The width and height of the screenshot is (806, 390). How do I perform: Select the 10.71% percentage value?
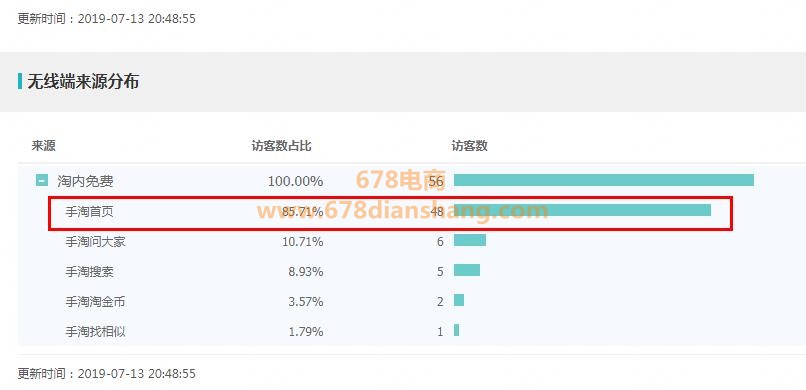(303, 242)
